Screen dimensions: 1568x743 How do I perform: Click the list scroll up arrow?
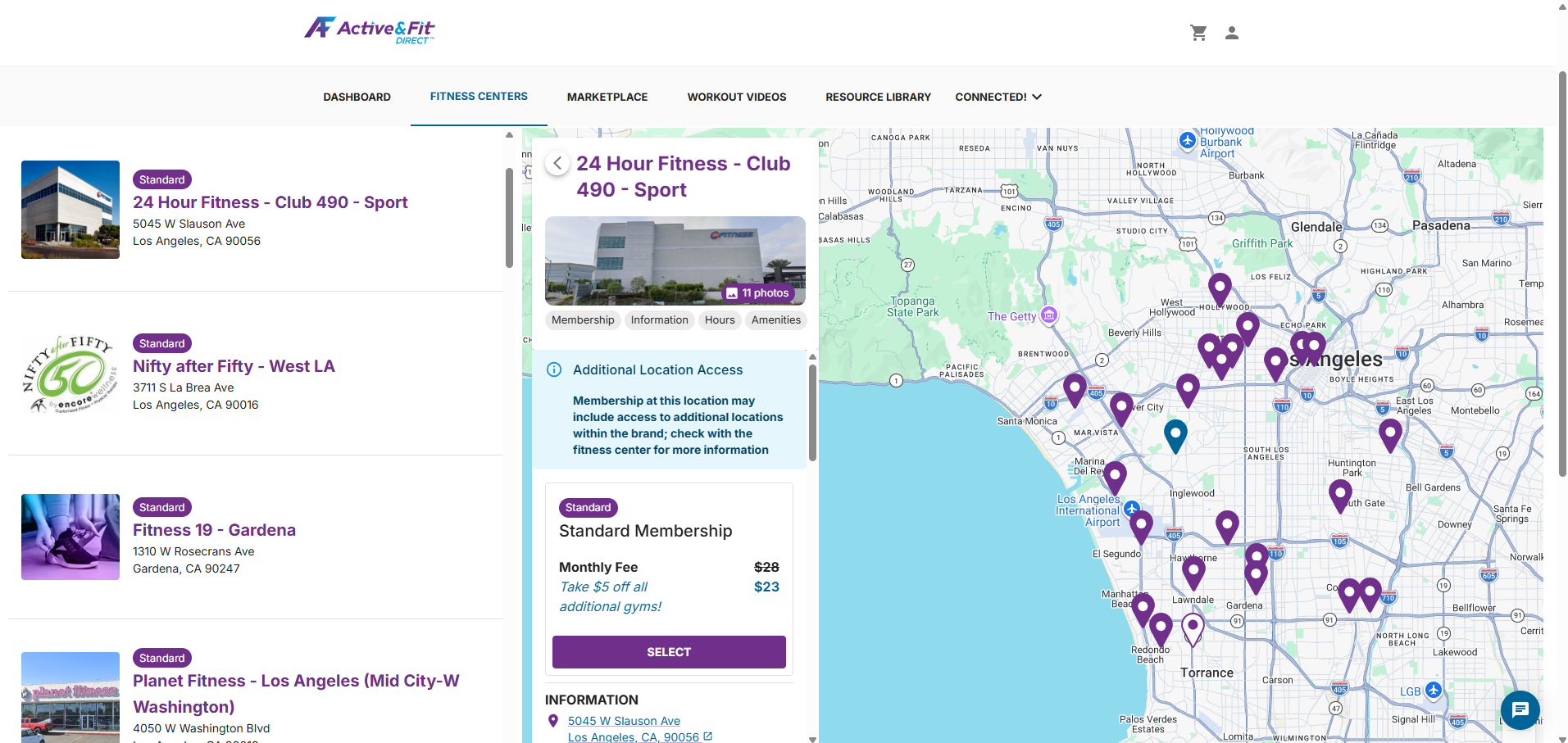pos(509,134)
